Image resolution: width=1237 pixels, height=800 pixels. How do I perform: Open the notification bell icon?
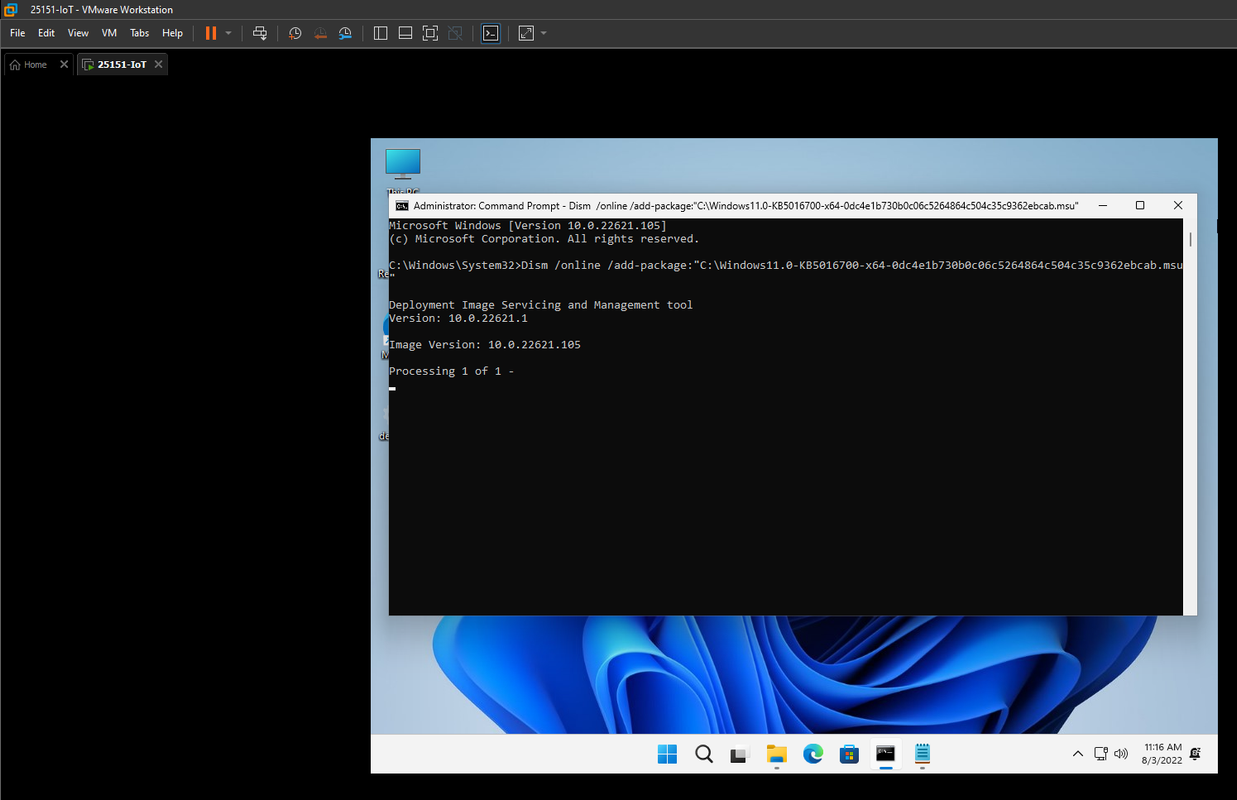1196,754
